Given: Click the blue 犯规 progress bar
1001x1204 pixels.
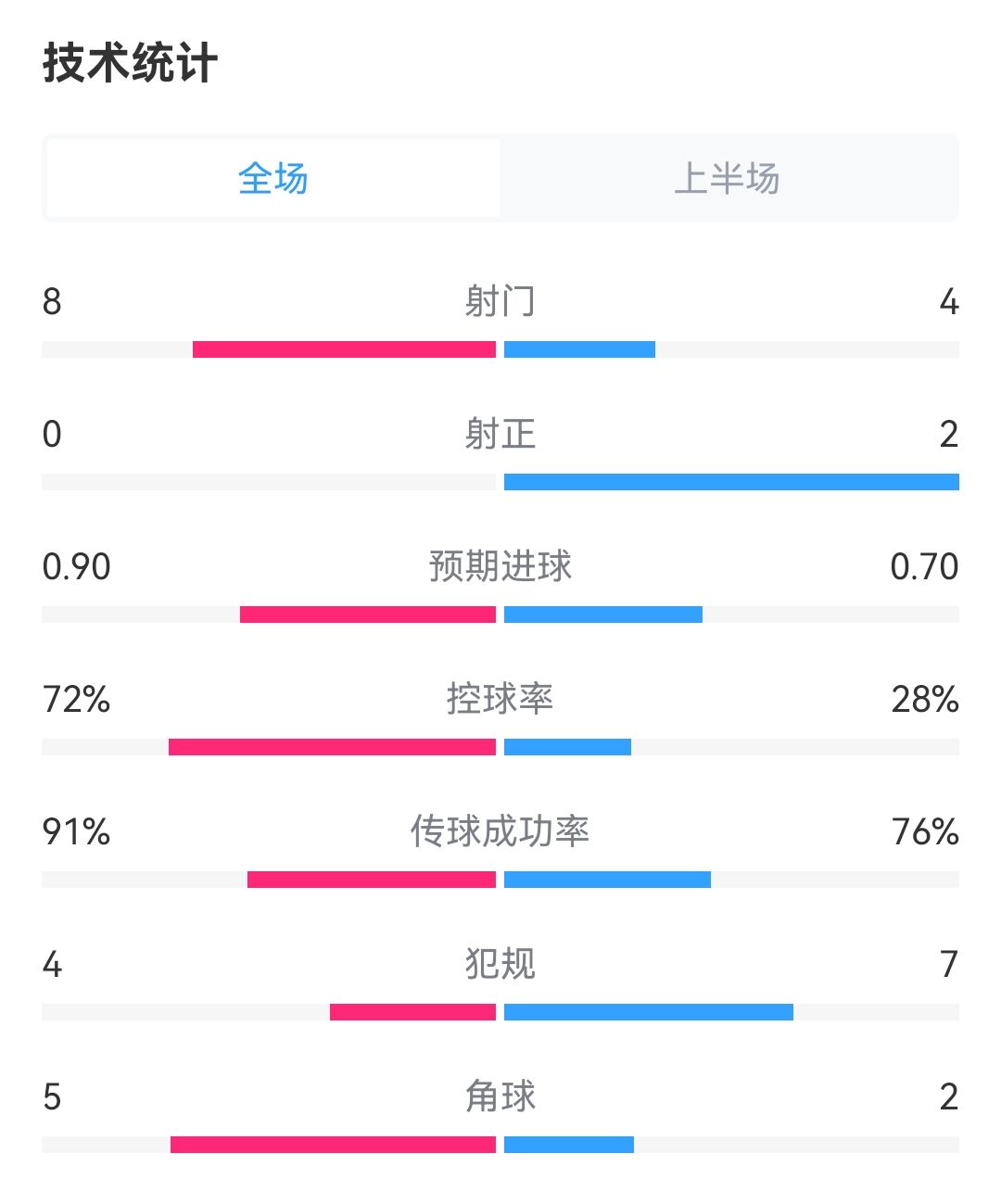Looking at the screenshot, I should (x=649, y=1012).
